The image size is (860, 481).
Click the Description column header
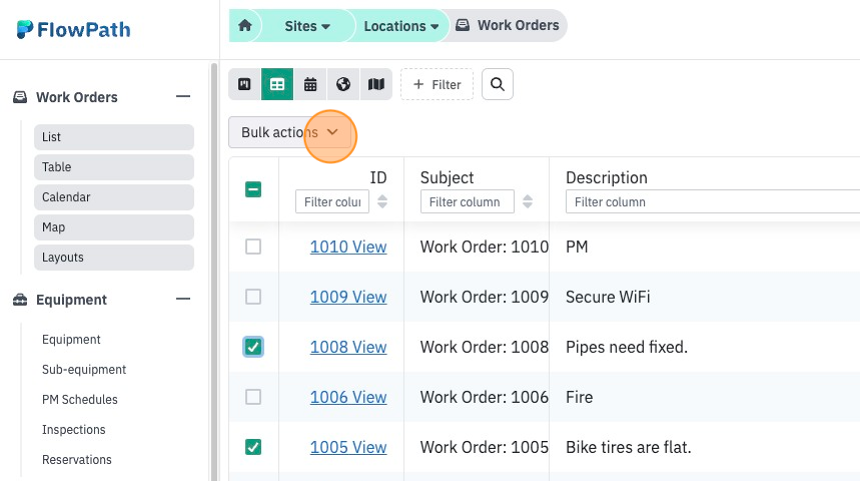(x=607, y=178)
